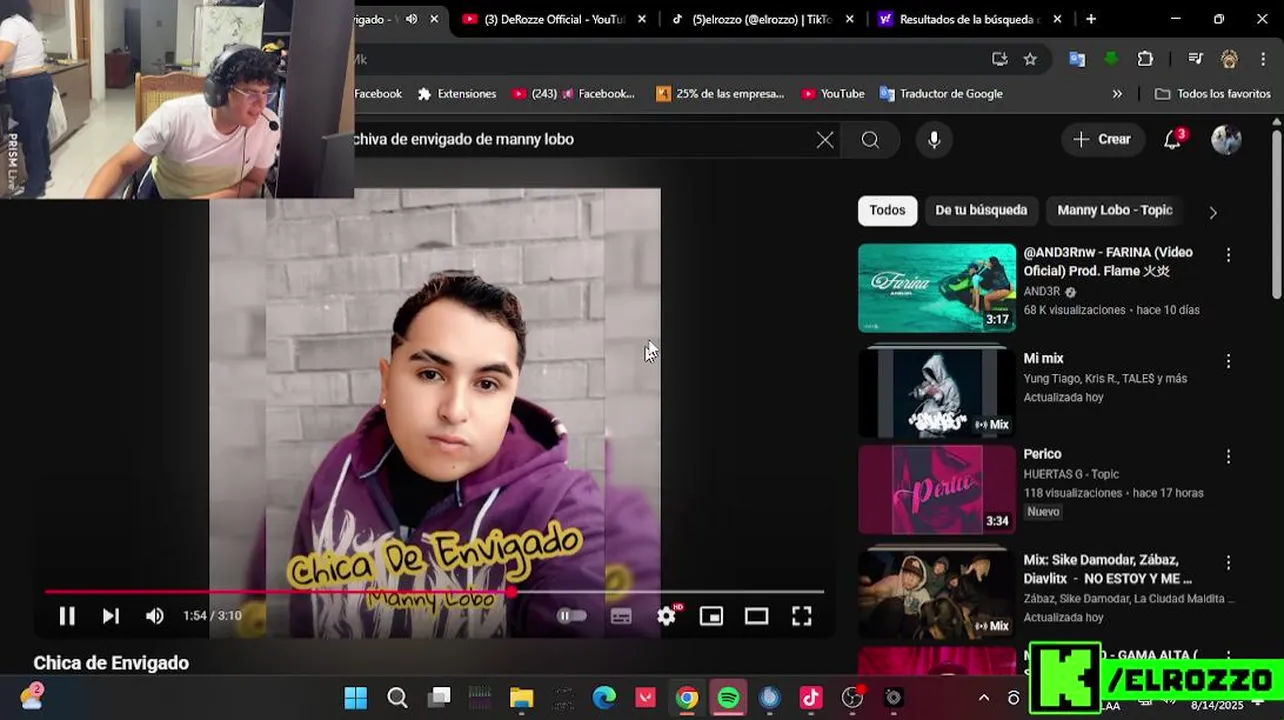Screen dimensions: 1284x720
Task: Expand the hidden bookmarks chevron
Action: (1117, 94)
